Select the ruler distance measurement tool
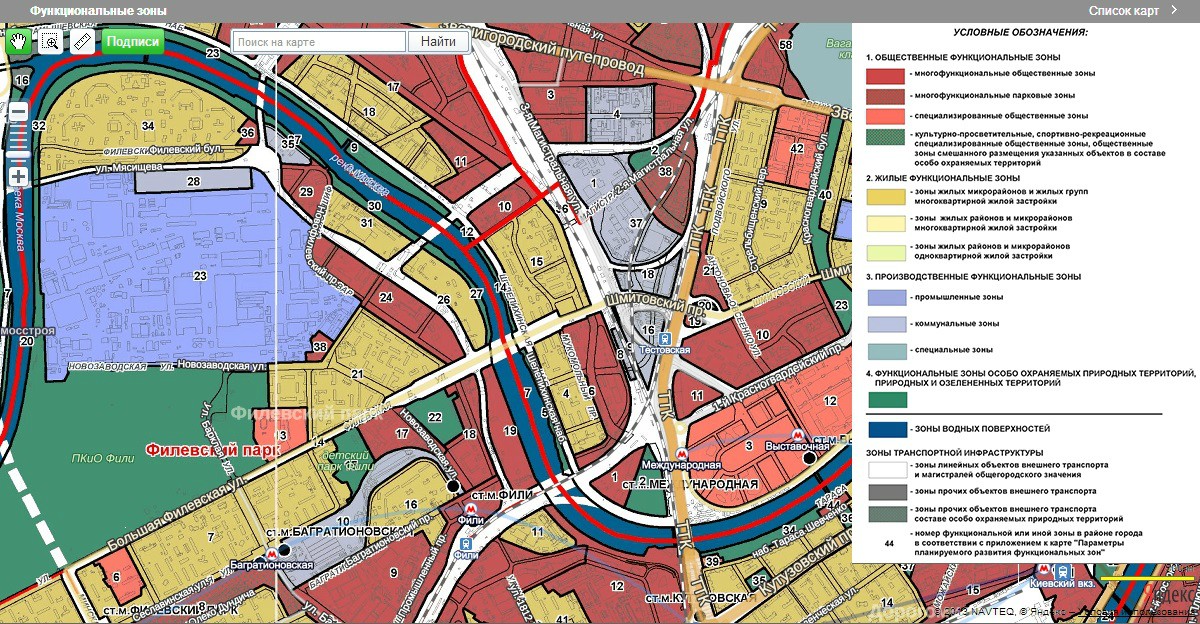Image resolution: width=1200 pixels, height=624 pixels. coord(82,41)
